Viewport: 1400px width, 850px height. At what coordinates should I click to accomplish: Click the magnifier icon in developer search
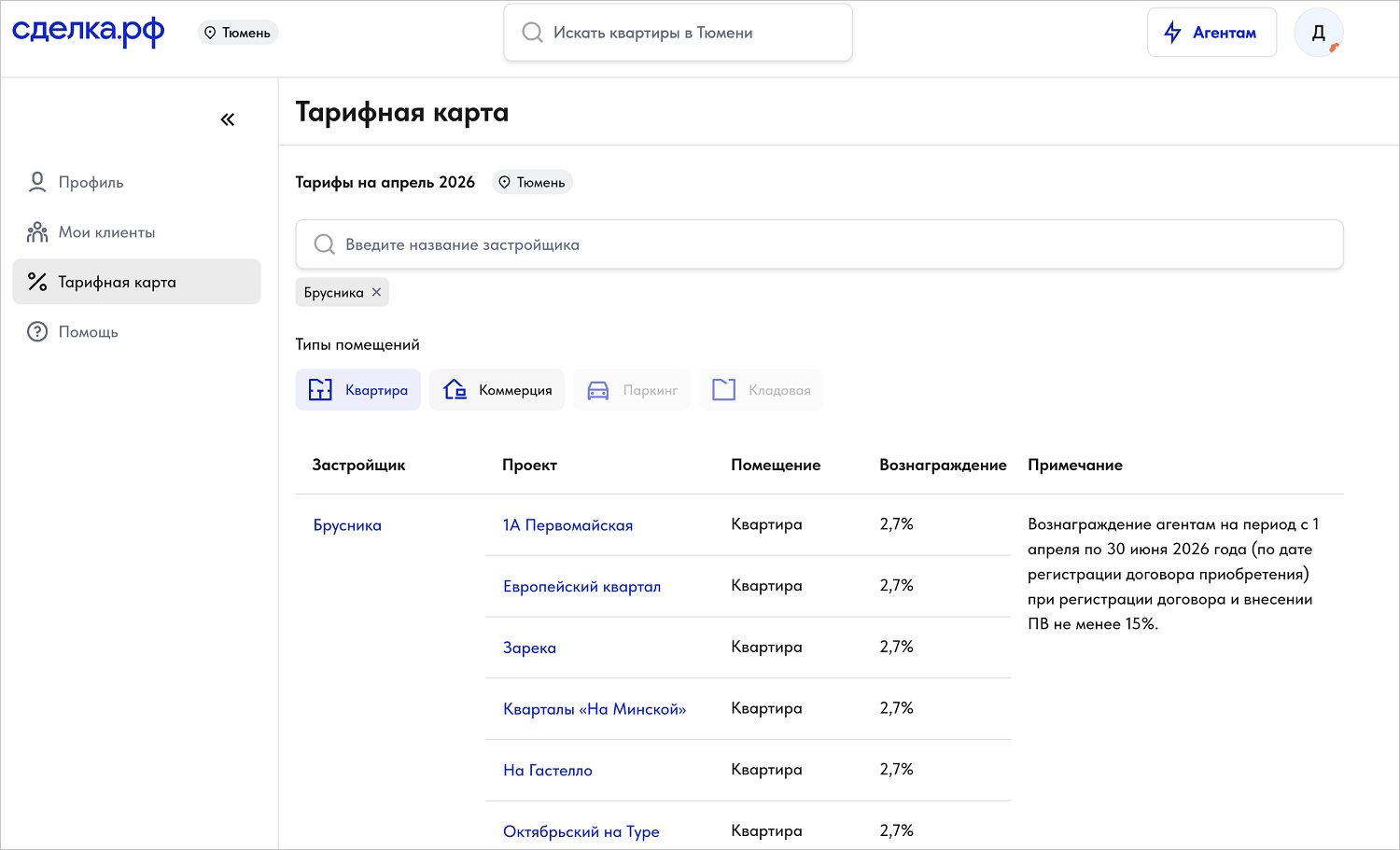(x=324, y=244)
